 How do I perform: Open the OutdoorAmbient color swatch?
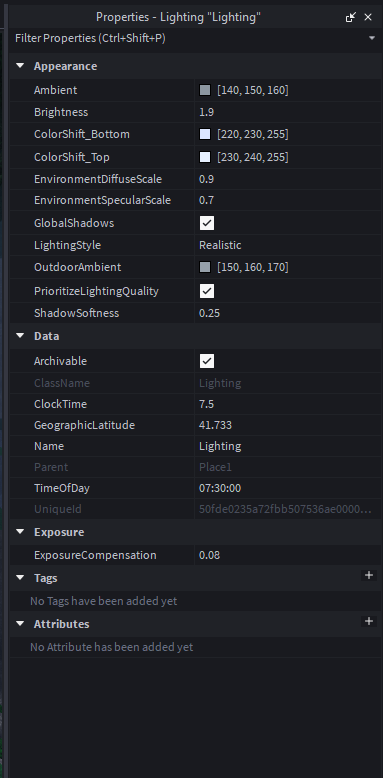coord(205,267)
